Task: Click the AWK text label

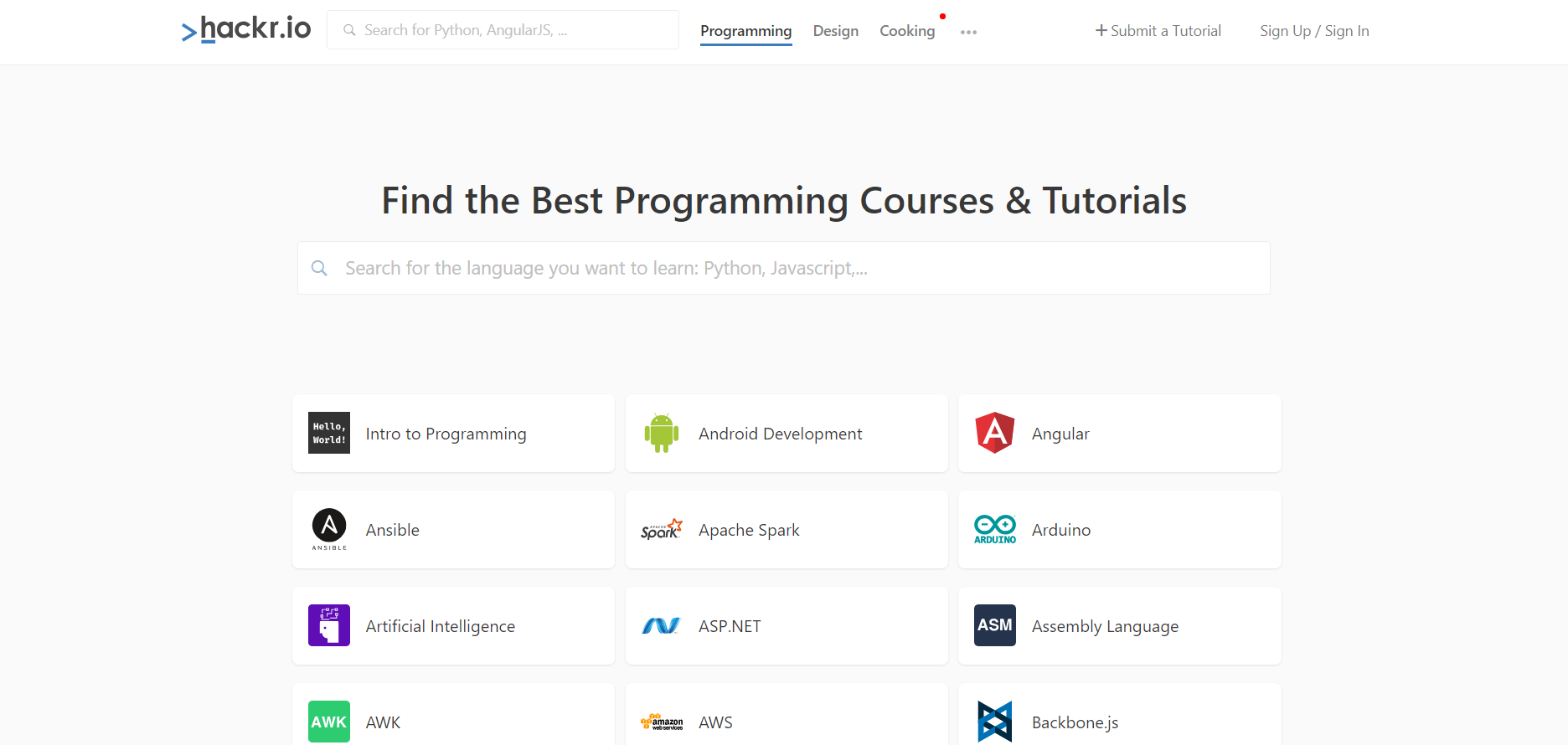Action: click(x=383, y=722)
